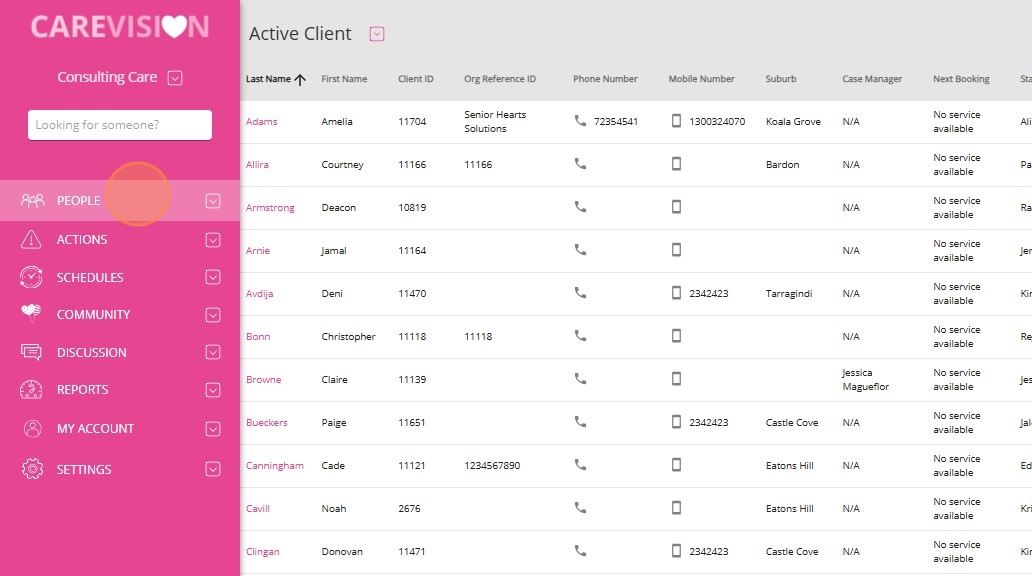1032x576 pixels.
Task: Click the My Account person icon
Action: pos(32,429)
